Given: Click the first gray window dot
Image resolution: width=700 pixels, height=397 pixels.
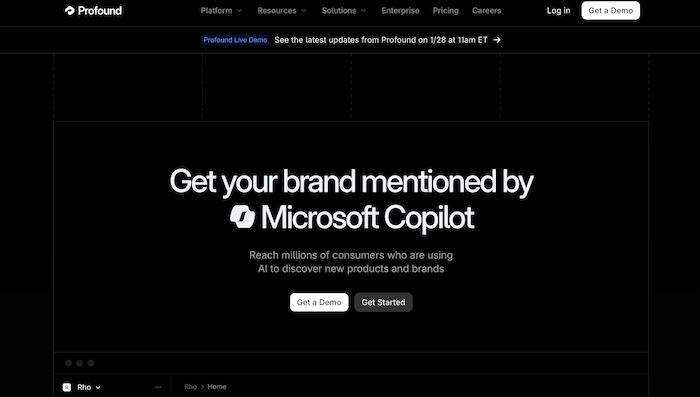Looking at the screenshot, I should (x=68, y=363).
